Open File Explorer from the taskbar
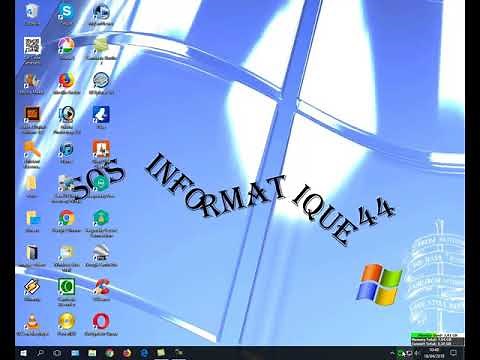 click(x=92, y=353)
